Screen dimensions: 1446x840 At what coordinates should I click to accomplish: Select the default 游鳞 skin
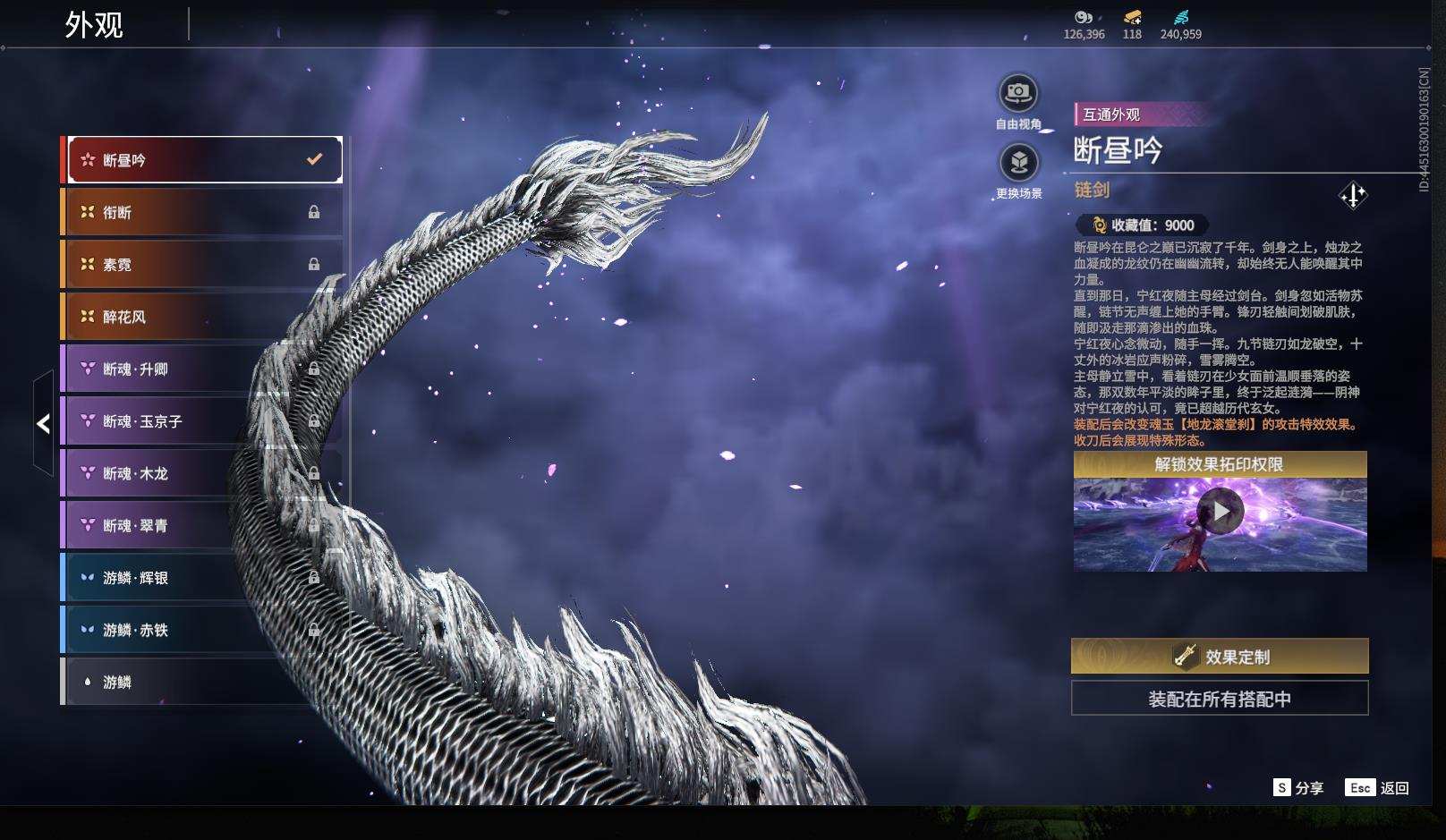tap(202, 682)
